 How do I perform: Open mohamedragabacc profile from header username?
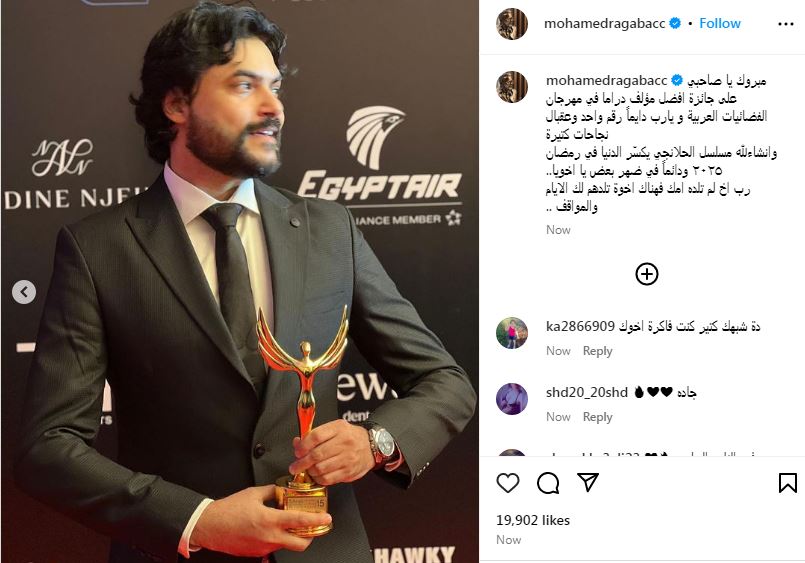604,23
